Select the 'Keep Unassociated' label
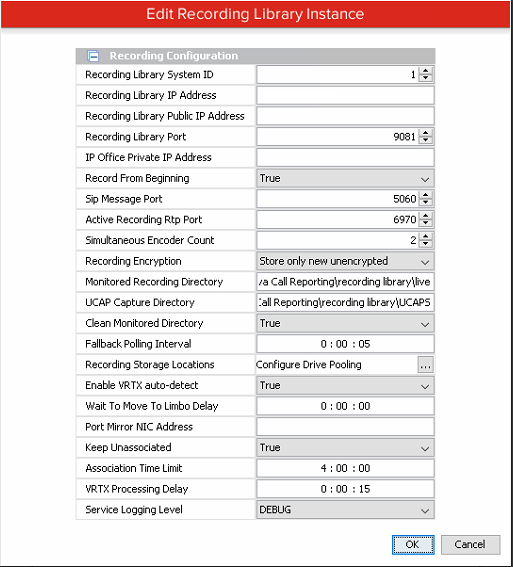The width and height of the screenshot is (513, 567). tap(128, 448)
